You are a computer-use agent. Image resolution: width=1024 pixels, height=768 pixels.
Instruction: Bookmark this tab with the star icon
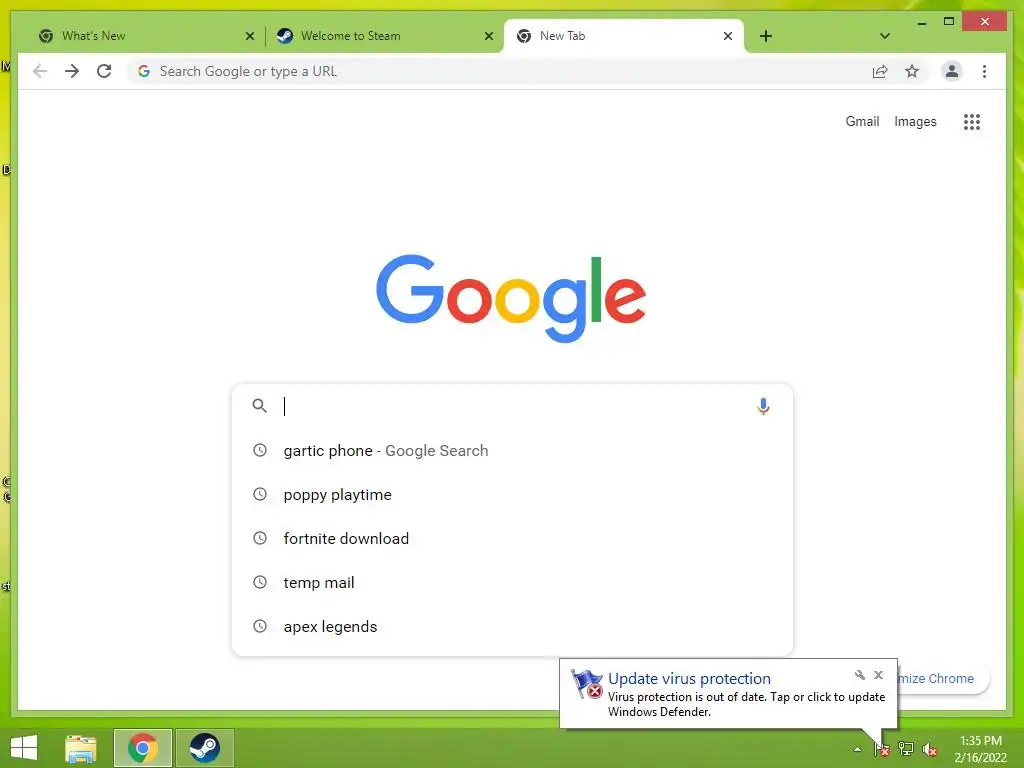pos(912,71)
